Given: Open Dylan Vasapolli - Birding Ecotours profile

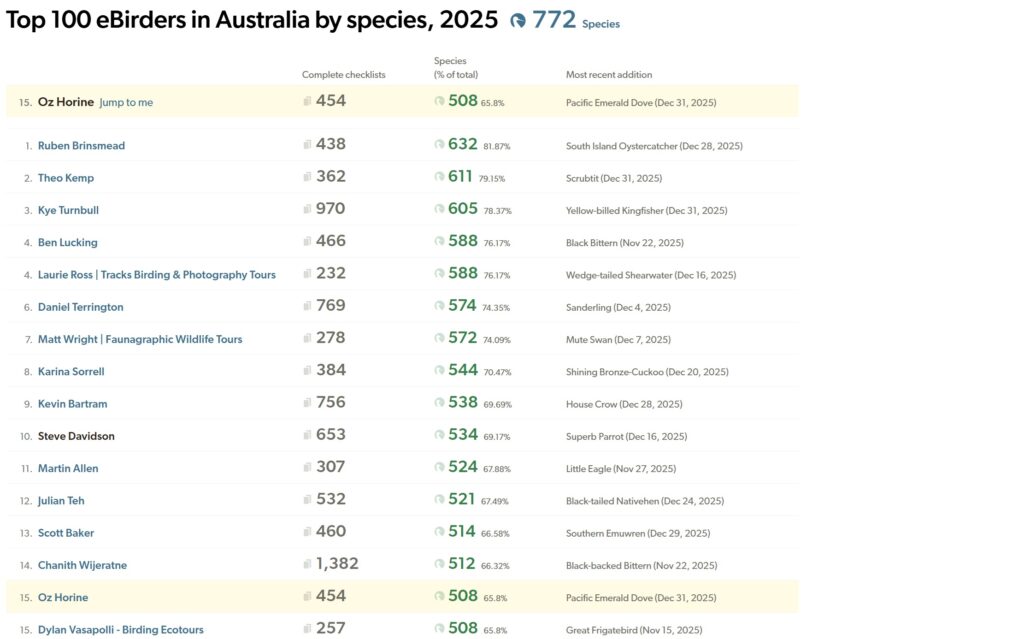Looking at the screenshot, I should (x=120, y=630).
